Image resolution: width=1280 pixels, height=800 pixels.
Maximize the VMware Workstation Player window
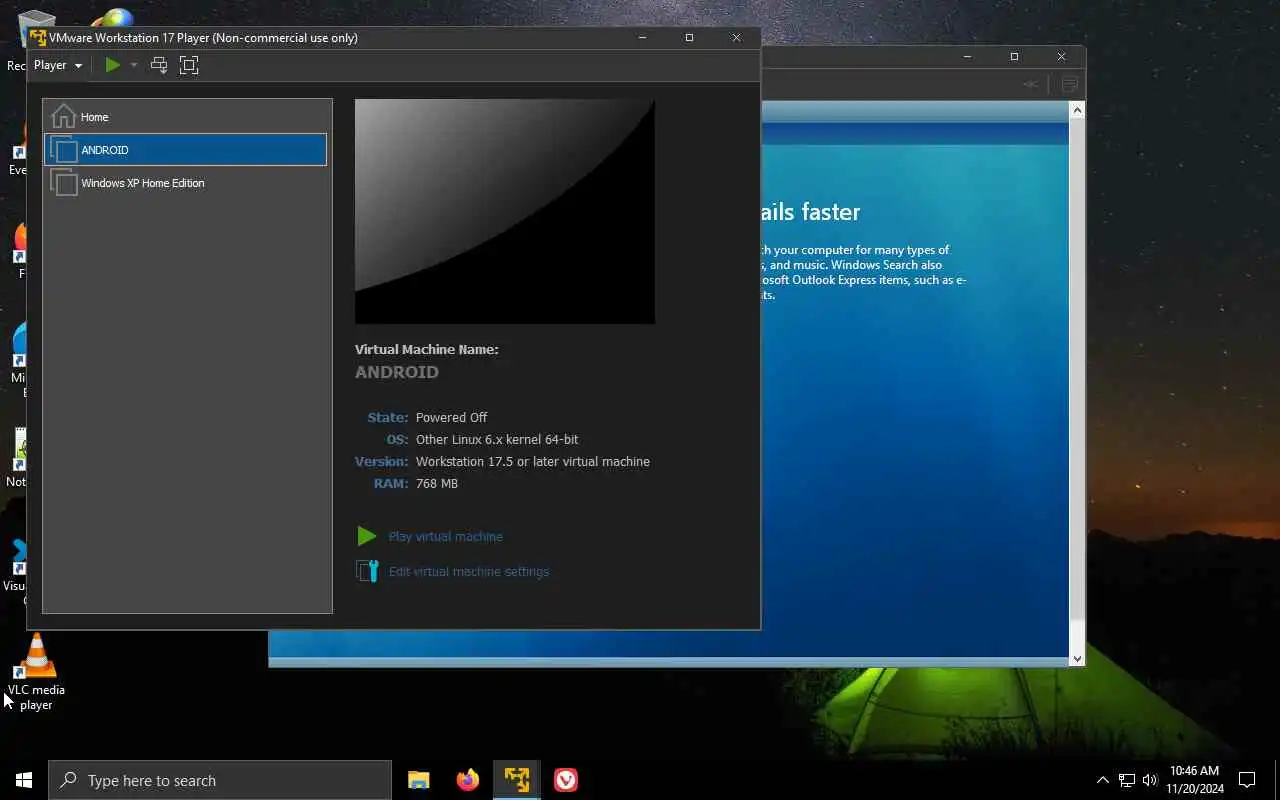click(x=689, y=38)
